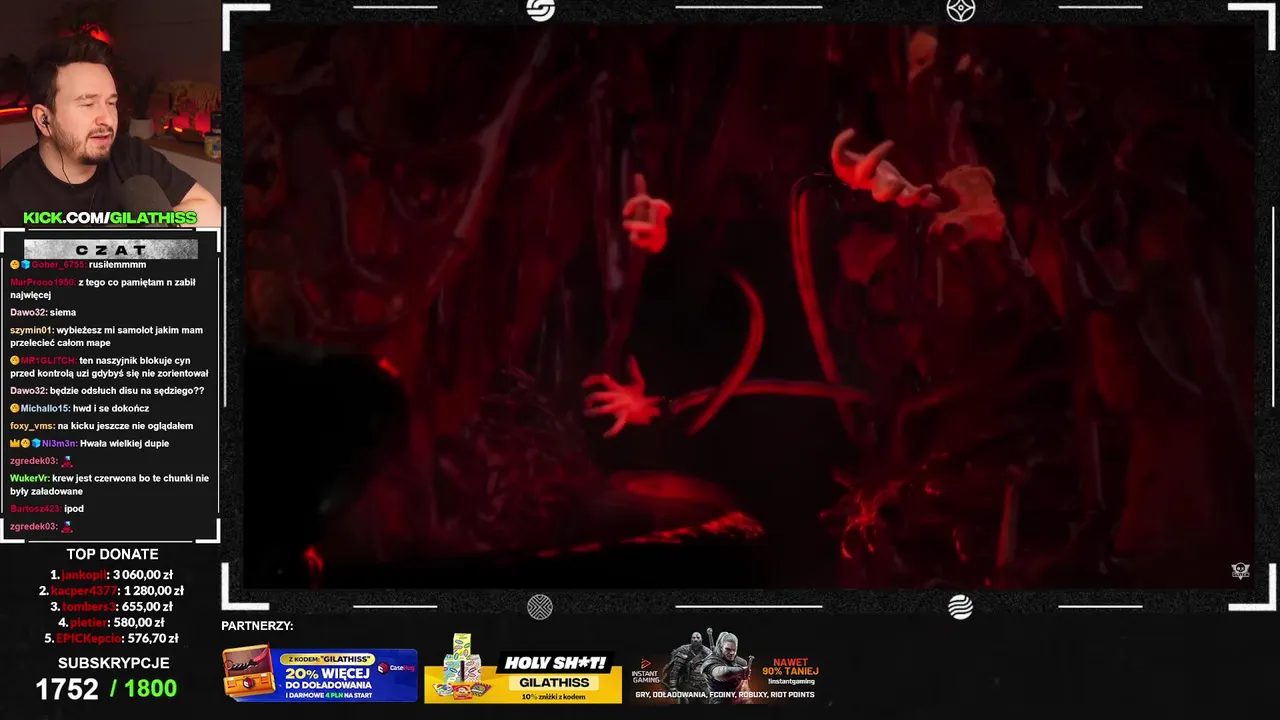The height and width of the screenshot is (720, 1280).
Task: Click the main red gameplay video
Action: (748, 305)
